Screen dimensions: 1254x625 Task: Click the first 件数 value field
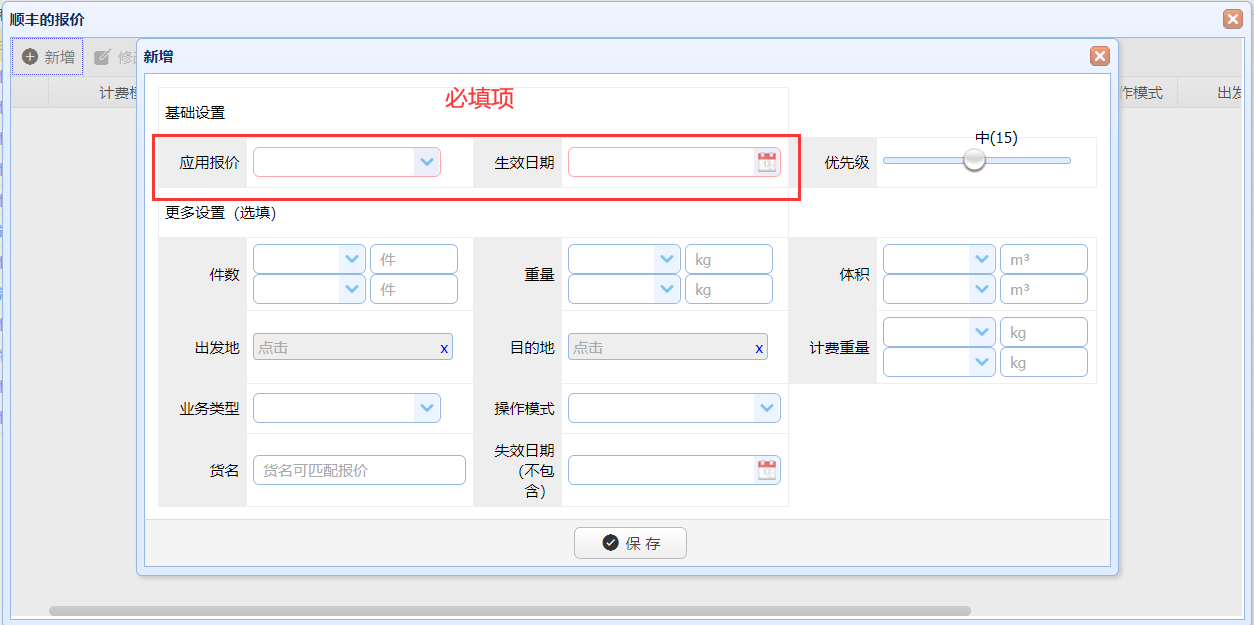414,259
